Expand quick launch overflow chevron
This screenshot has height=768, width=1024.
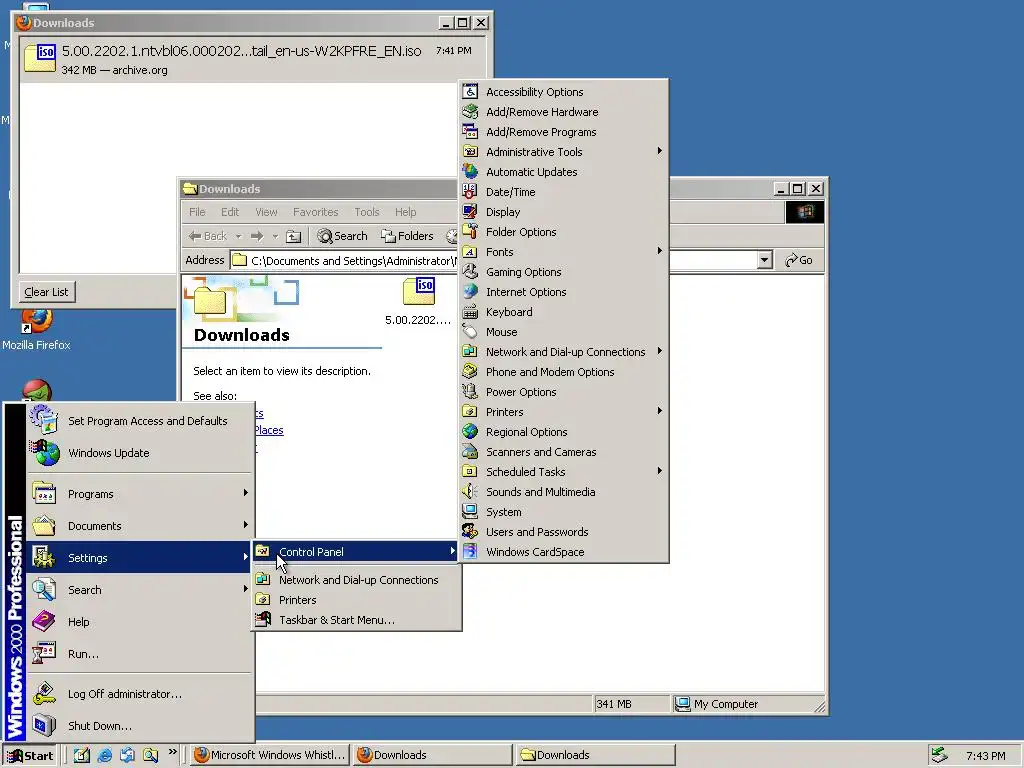pyautogui.click(x=172, y=752)
